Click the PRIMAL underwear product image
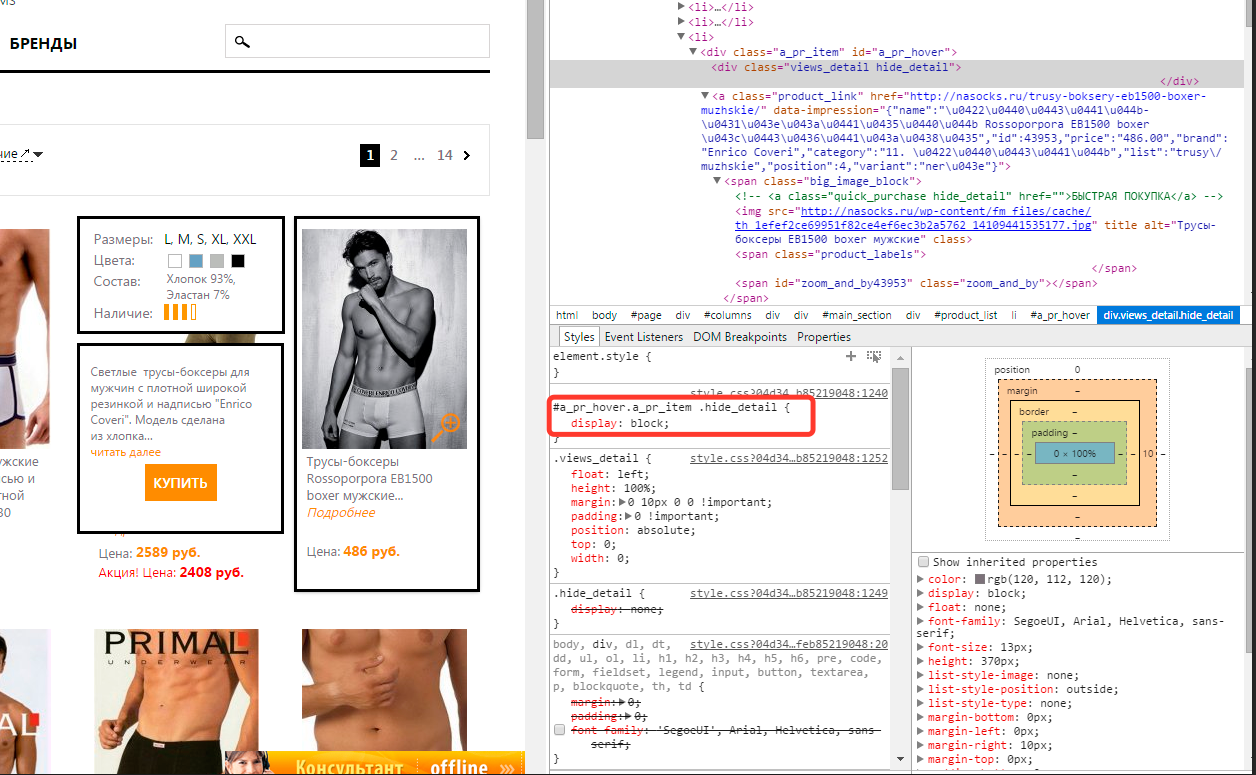Image resolution: width=1256 pixels, height=775 pixels. [x=176, y=700]
